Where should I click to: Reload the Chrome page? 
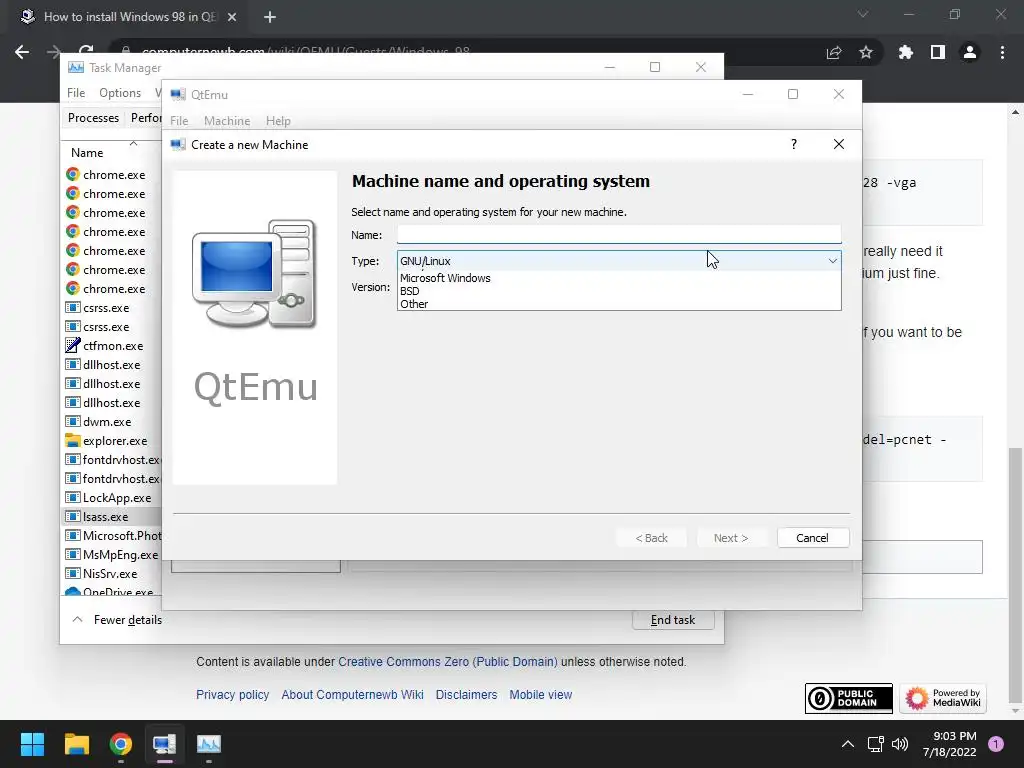coord(86,49)
